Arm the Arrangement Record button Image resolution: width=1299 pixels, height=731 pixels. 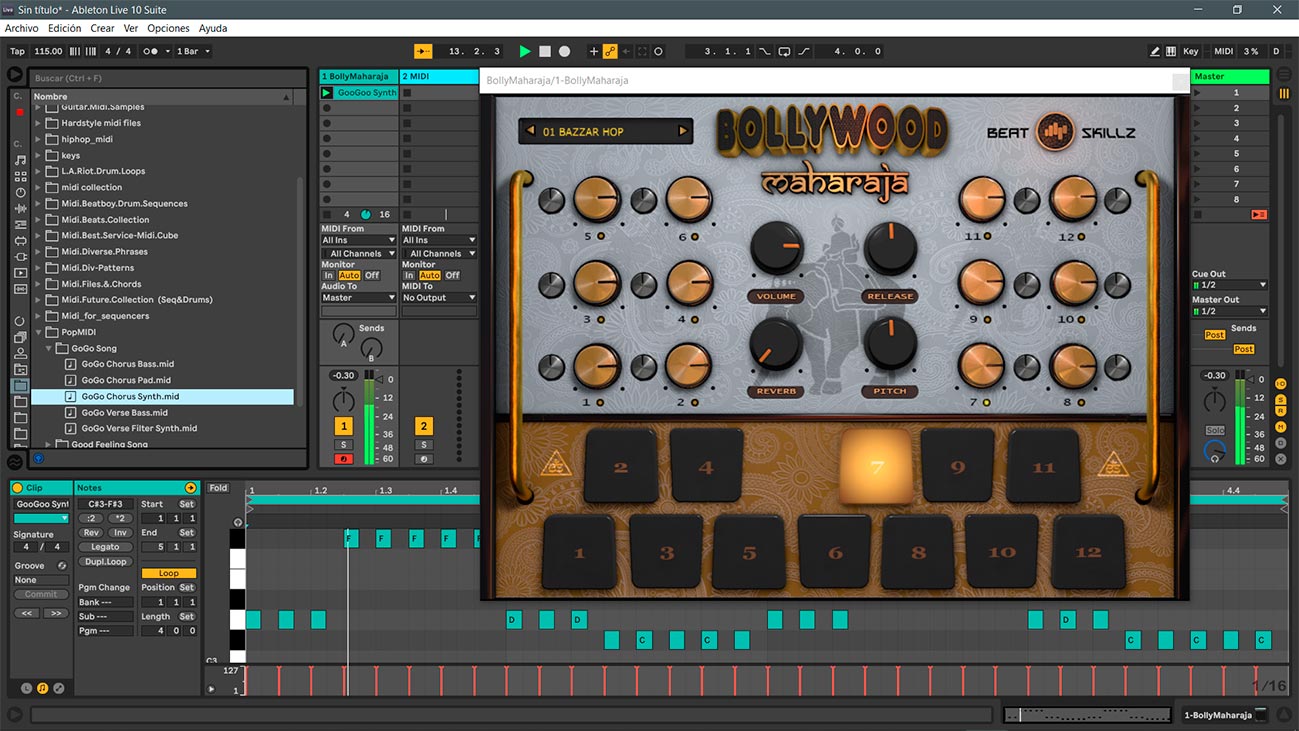[565, 51]
